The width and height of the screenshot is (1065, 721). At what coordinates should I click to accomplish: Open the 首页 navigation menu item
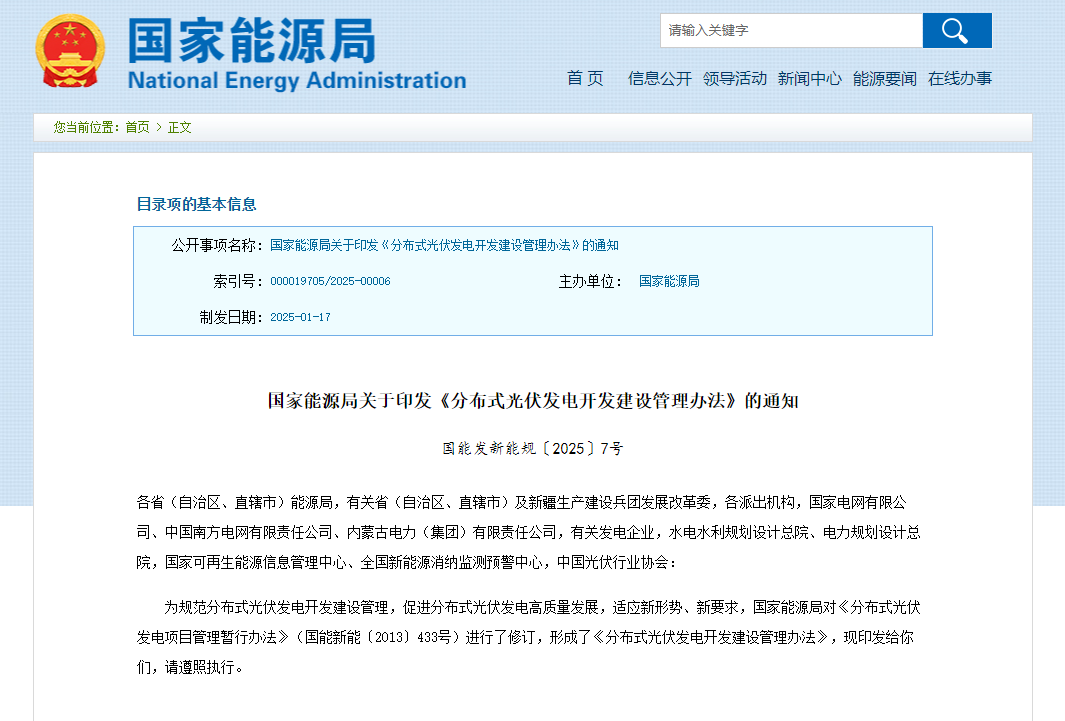point(585,79)
